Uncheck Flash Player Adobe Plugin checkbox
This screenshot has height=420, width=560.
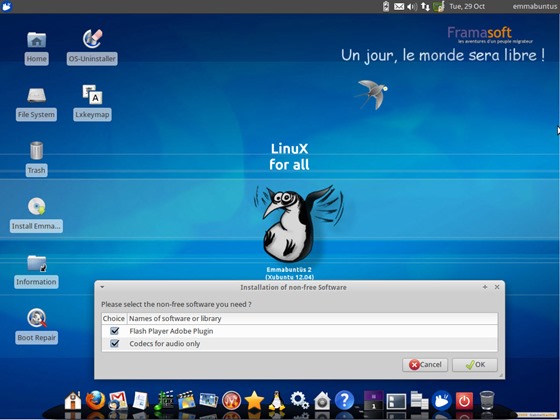click(x=115, y=331)
